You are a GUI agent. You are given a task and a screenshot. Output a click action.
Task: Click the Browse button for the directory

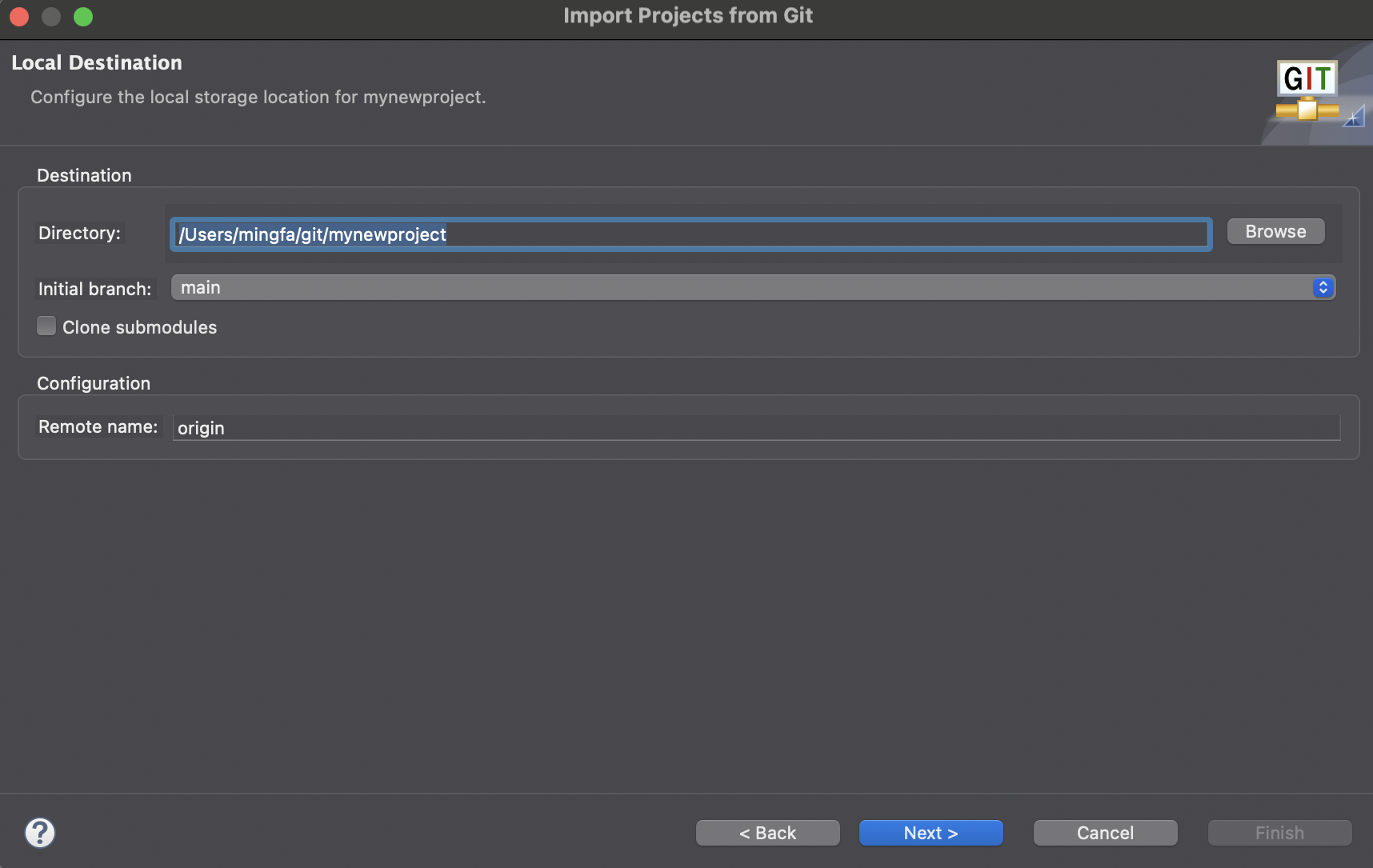[1275, 232]
